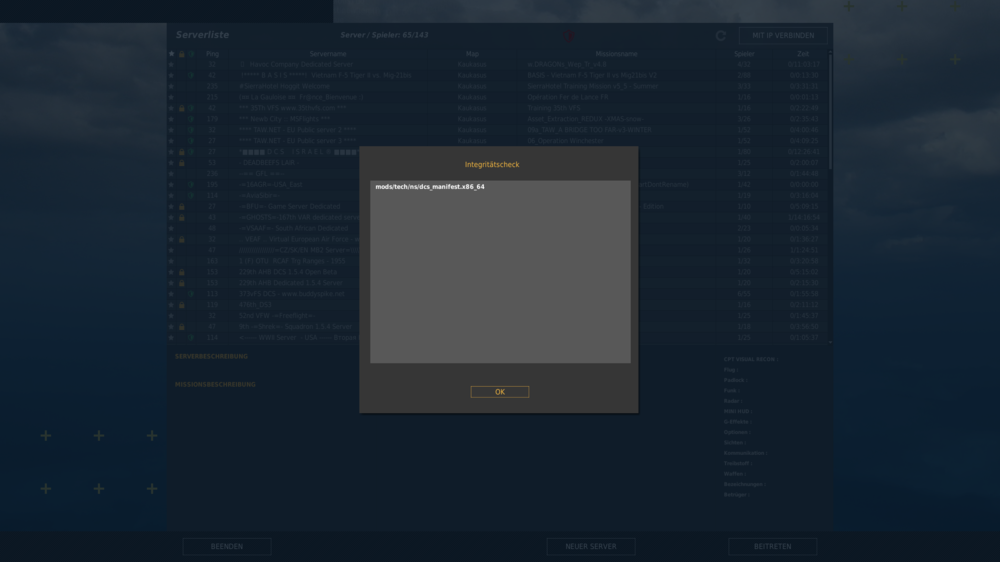Click the mods/tech/ns/dcs_manifest.x86_64 entry in the dialog
1000x562 pixels.
click(x=430, y=187)
